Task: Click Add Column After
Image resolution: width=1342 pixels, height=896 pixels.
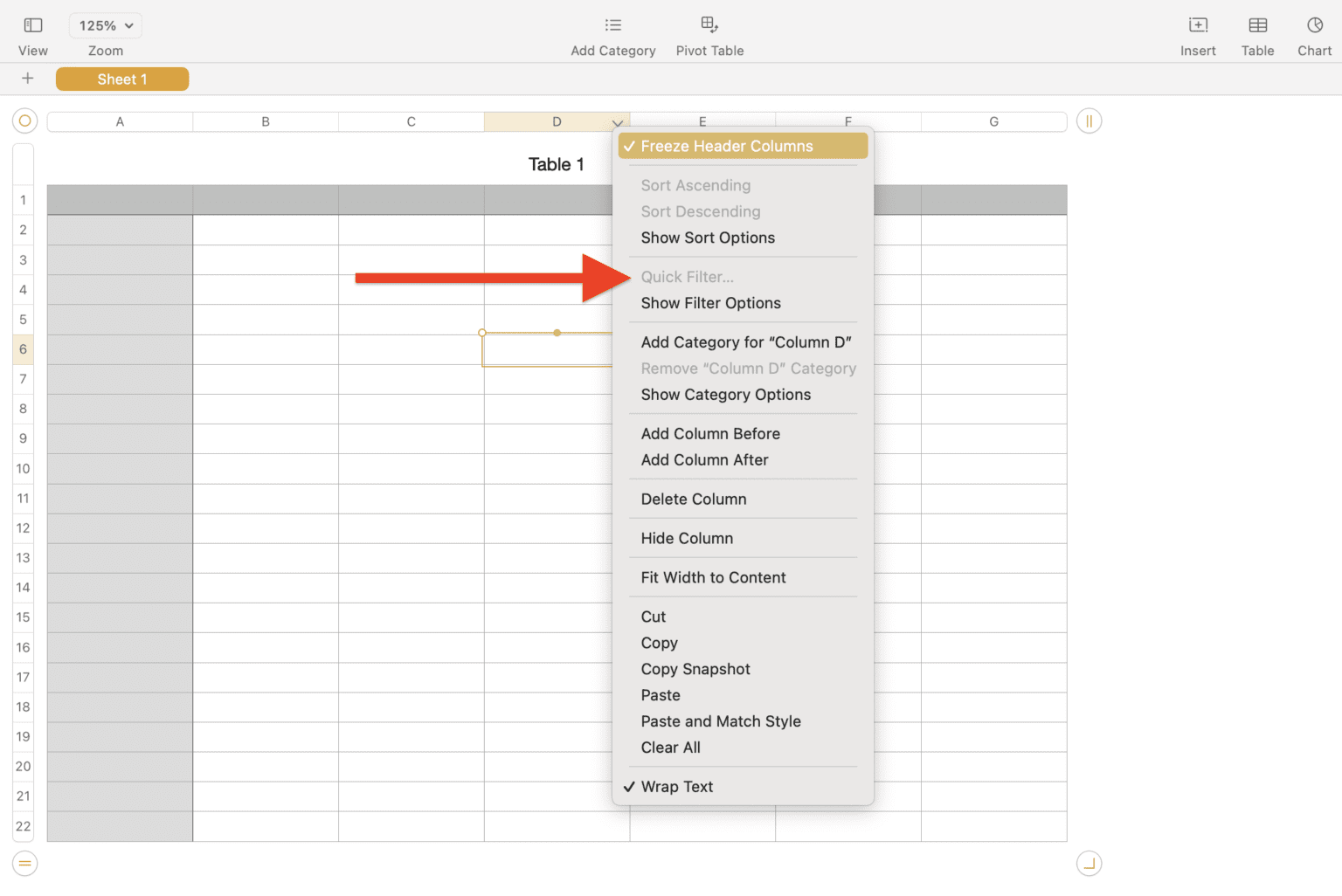Action: pos(704,460)
